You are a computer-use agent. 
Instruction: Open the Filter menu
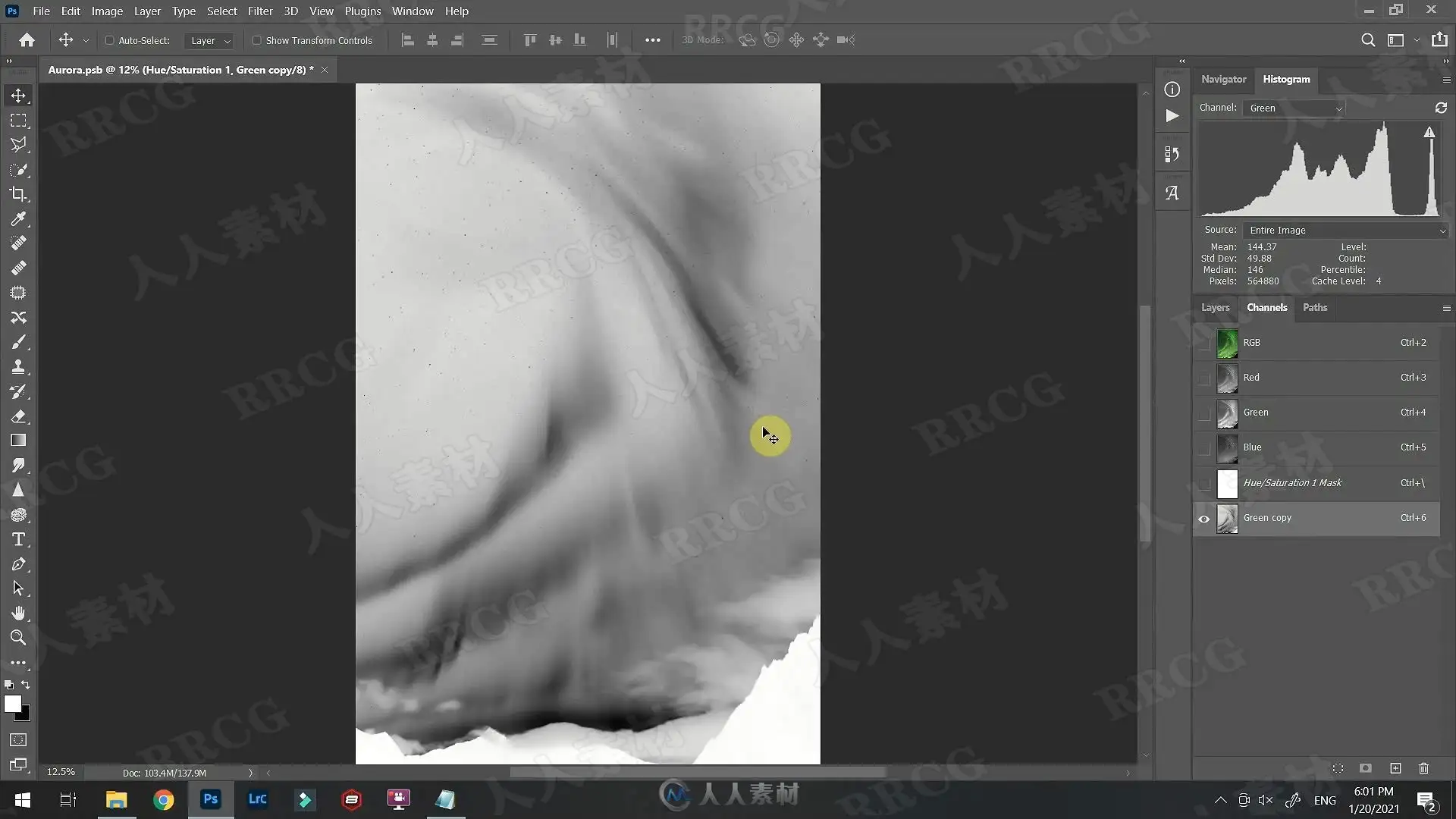pyautogui.click(x=260, y=11)
